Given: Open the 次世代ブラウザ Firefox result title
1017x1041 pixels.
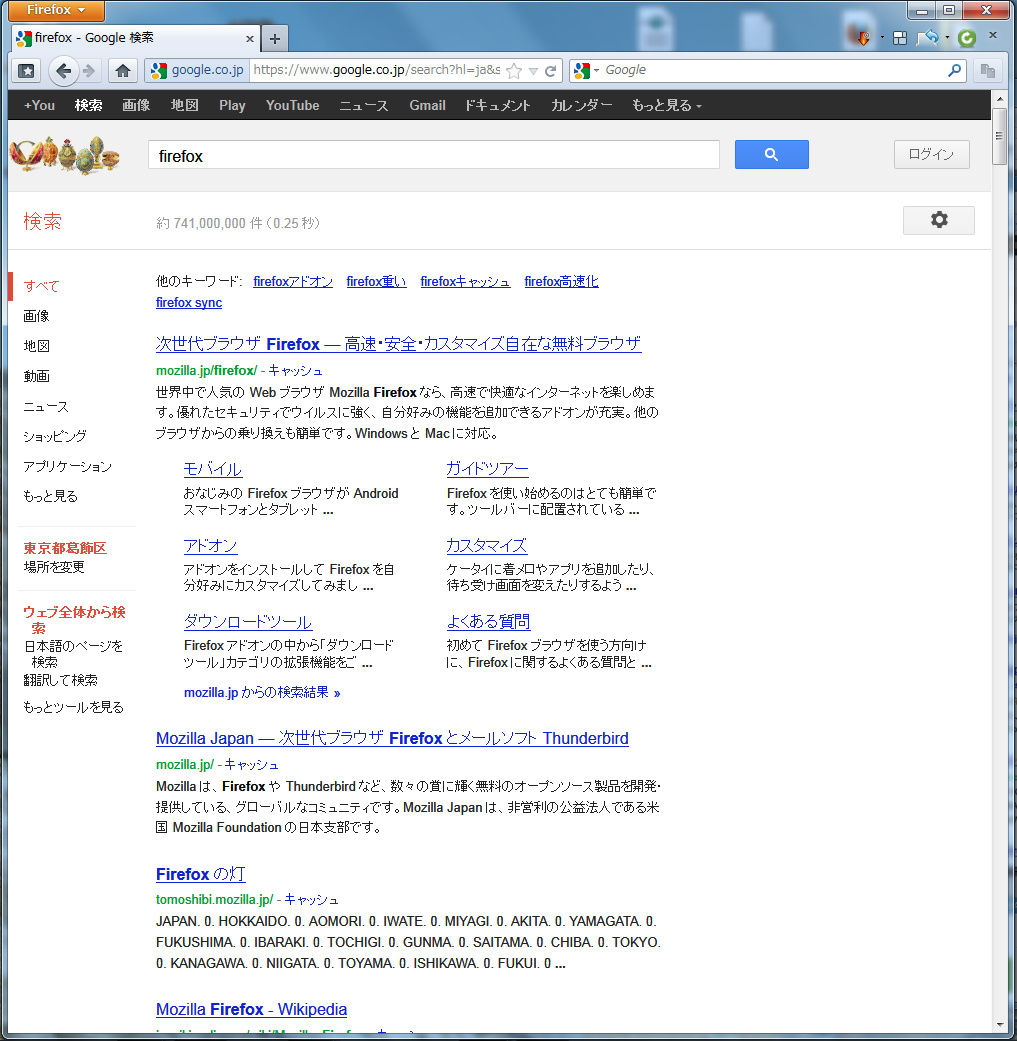Looking at the screenshot, I should click(x=398, y=344).
